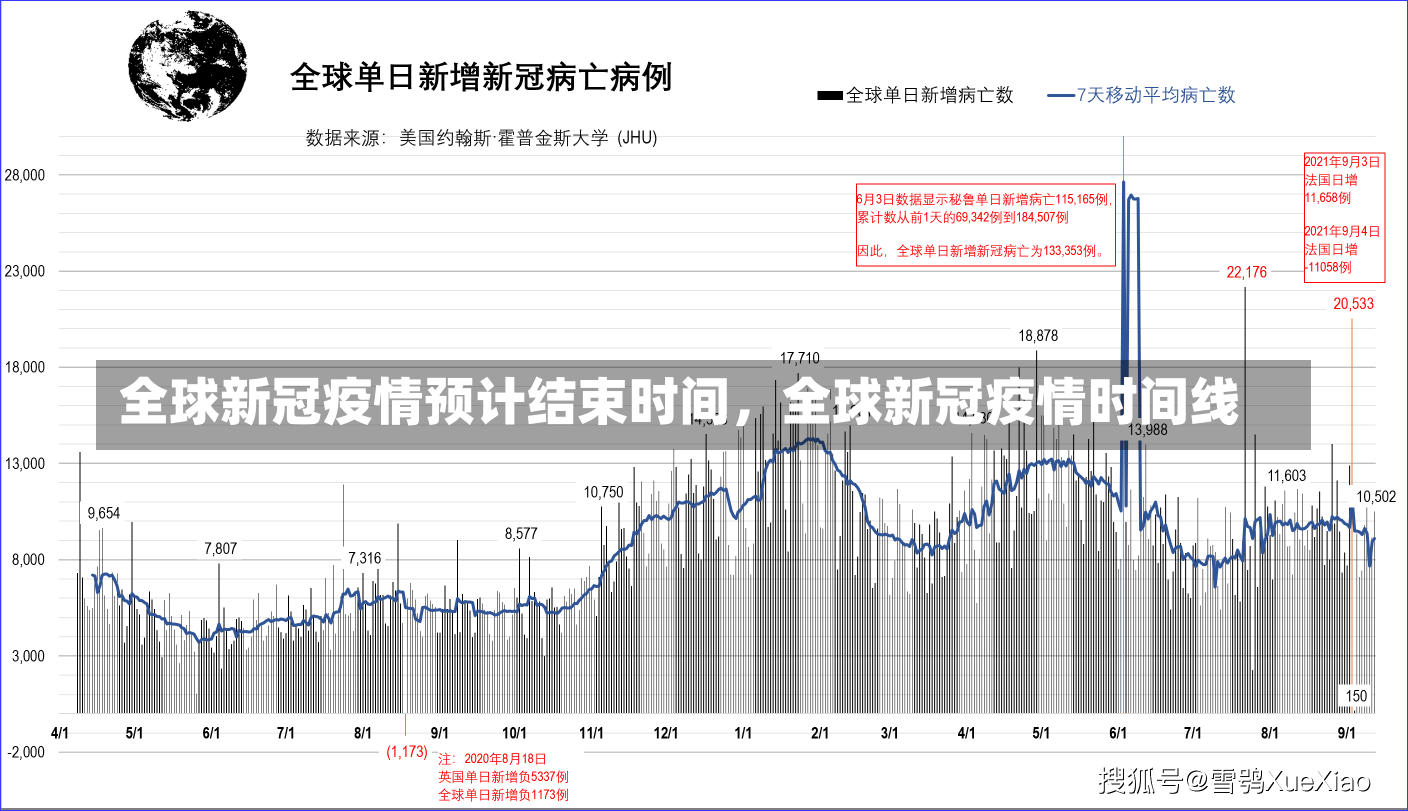Click data label 7,316
The width and height of the screenshot is (1408, 811).
(364, 558)
